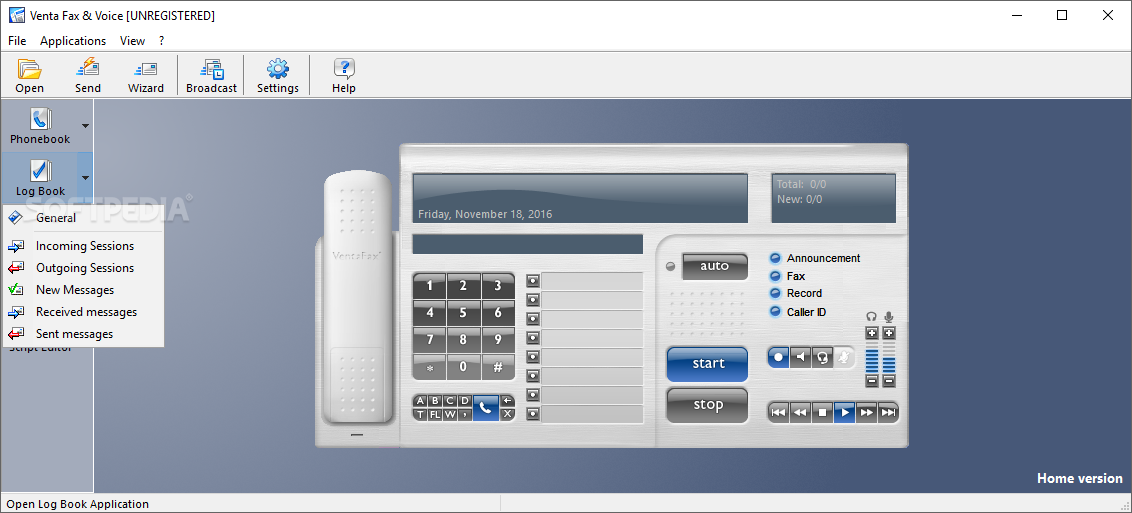Select the headset output button
Screen dimensions: 1132x513
(x=822, y=356)
